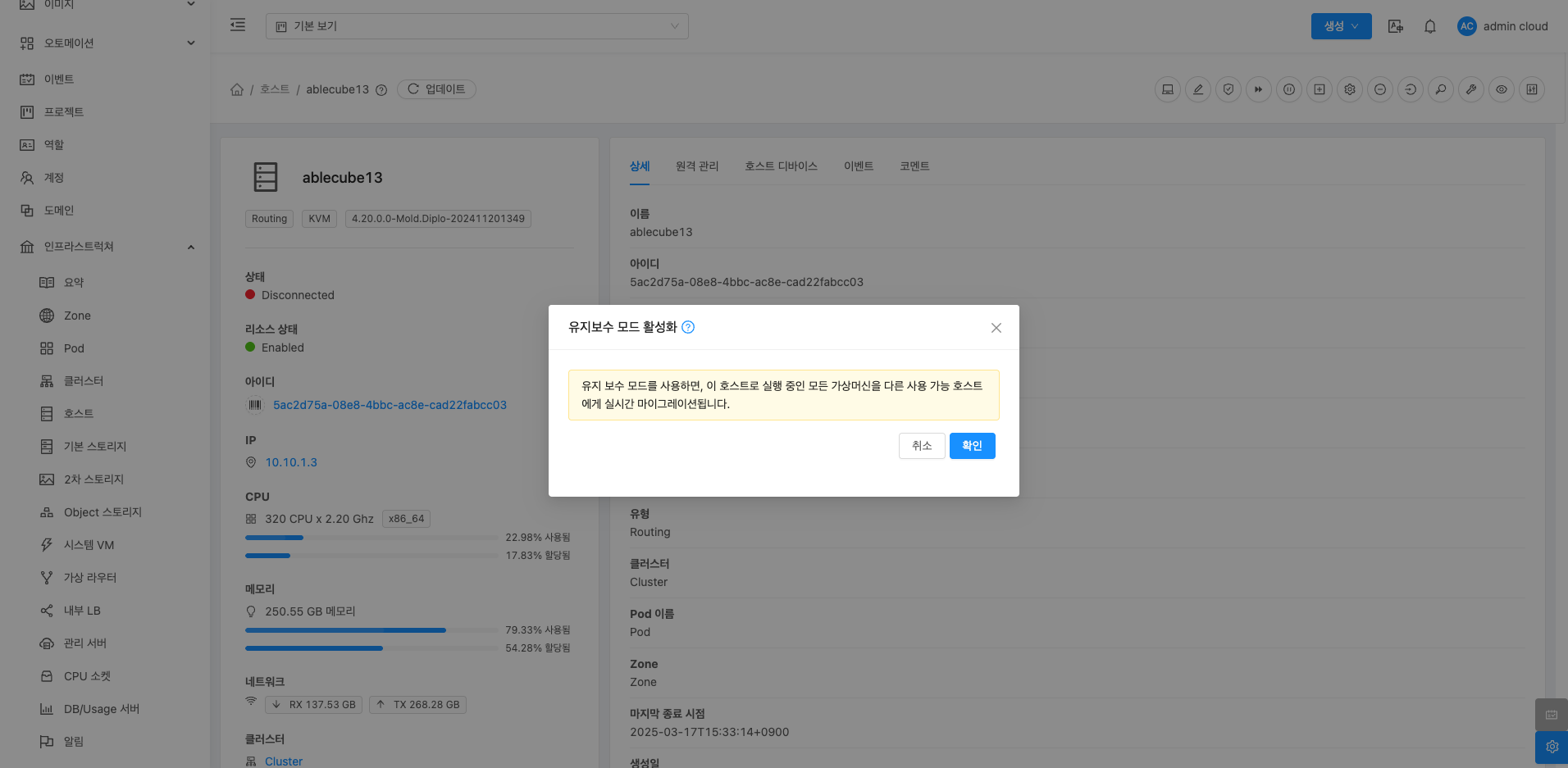Toggle the sidebar collapse menu icon
Screen dimensions: 1568x768
pyautogui.click(x=238, y=25)
